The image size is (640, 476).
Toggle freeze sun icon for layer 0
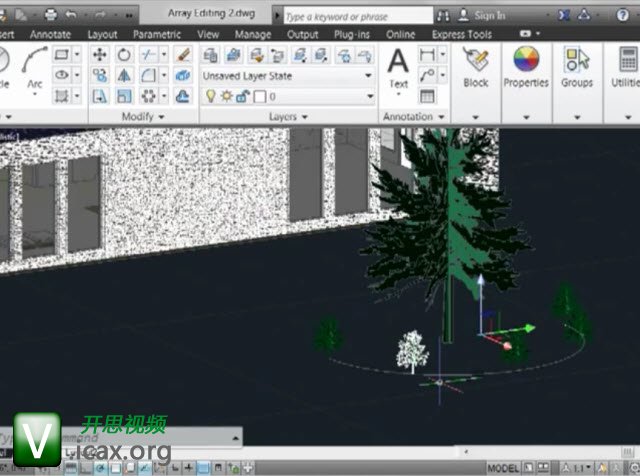click(226, 96)
